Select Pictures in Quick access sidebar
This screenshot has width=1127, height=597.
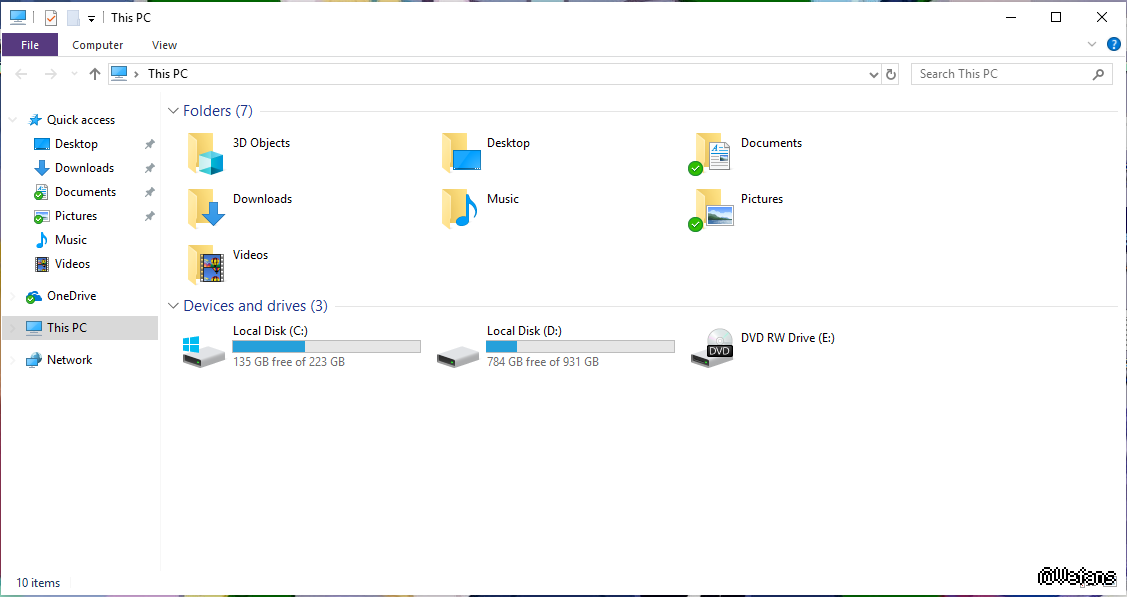click(x=75, y=216)
